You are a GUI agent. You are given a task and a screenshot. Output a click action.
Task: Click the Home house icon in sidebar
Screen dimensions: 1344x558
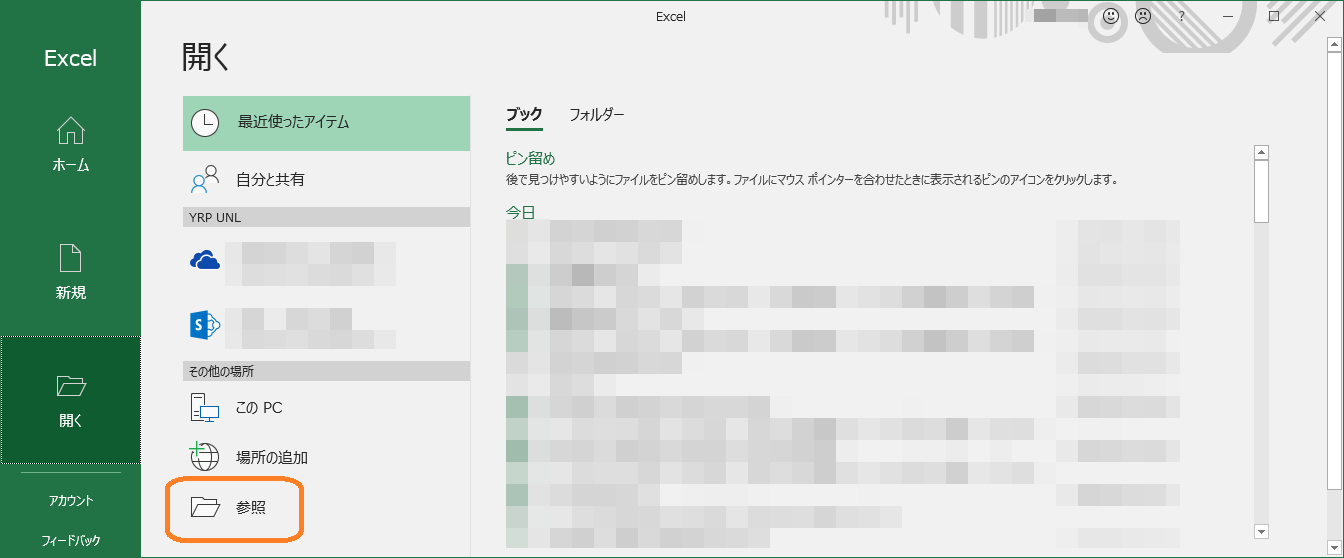70,131
